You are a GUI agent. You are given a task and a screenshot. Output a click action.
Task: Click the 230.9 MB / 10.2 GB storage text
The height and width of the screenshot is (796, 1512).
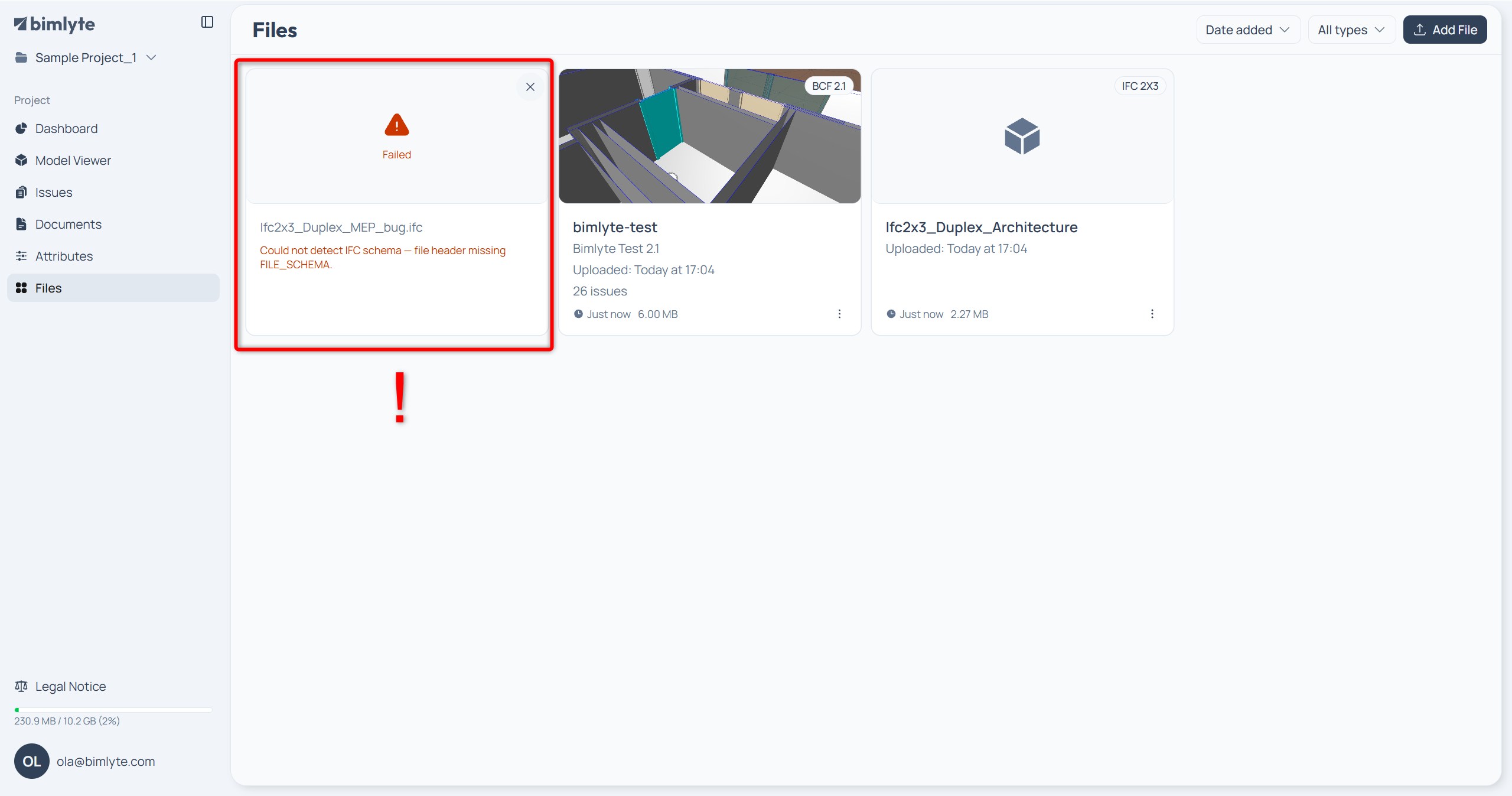67,721
